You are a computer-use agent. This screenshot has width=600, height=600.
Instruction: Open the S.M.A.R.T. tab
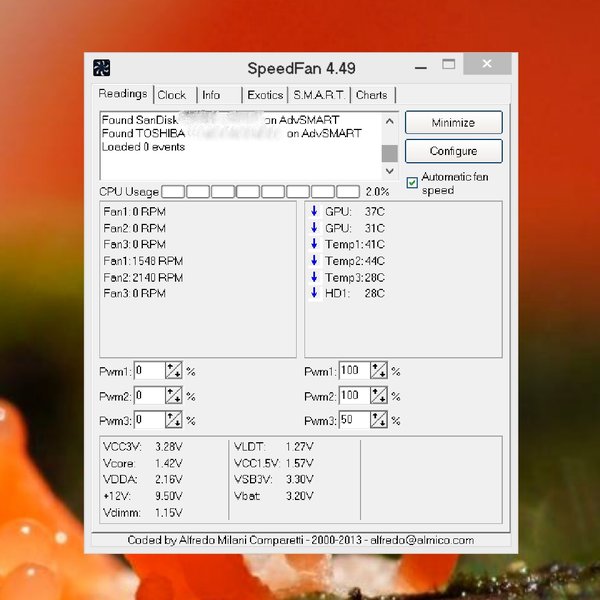(x=319, y=95)
